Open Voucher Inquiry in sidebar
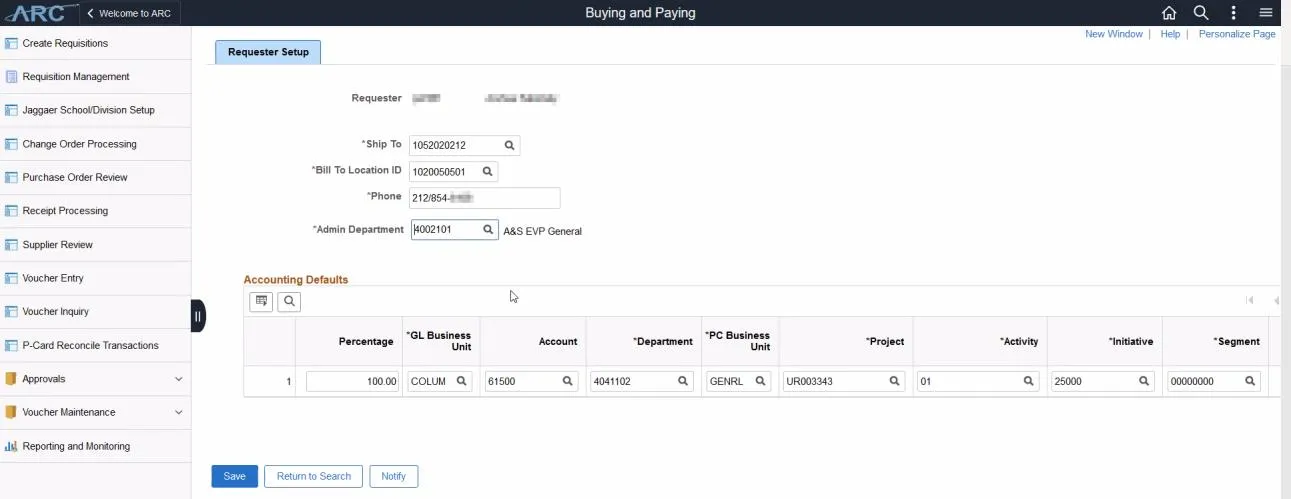The height and width of the screenshot is (499, 1291). tap(96, 312)
